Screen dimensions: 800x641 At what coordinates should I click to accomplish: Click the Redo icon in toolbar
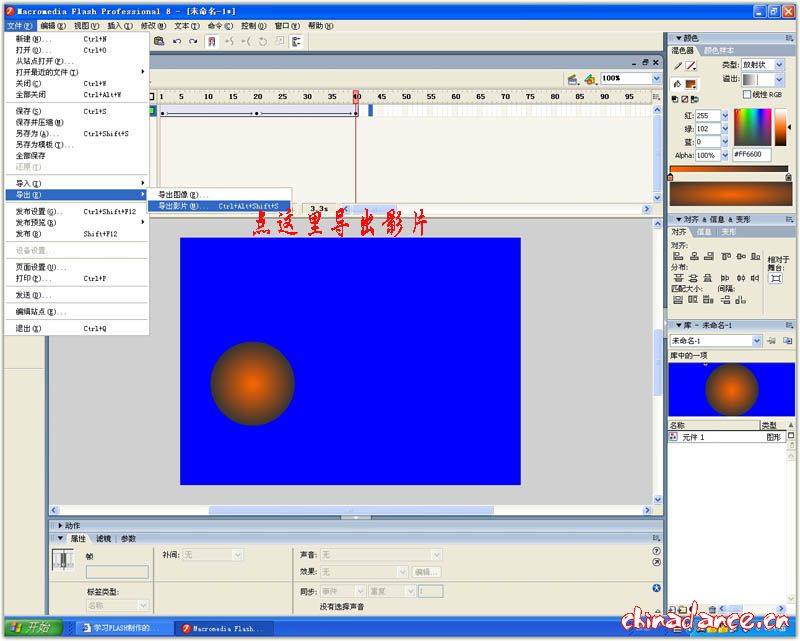(x=193, y=42)
